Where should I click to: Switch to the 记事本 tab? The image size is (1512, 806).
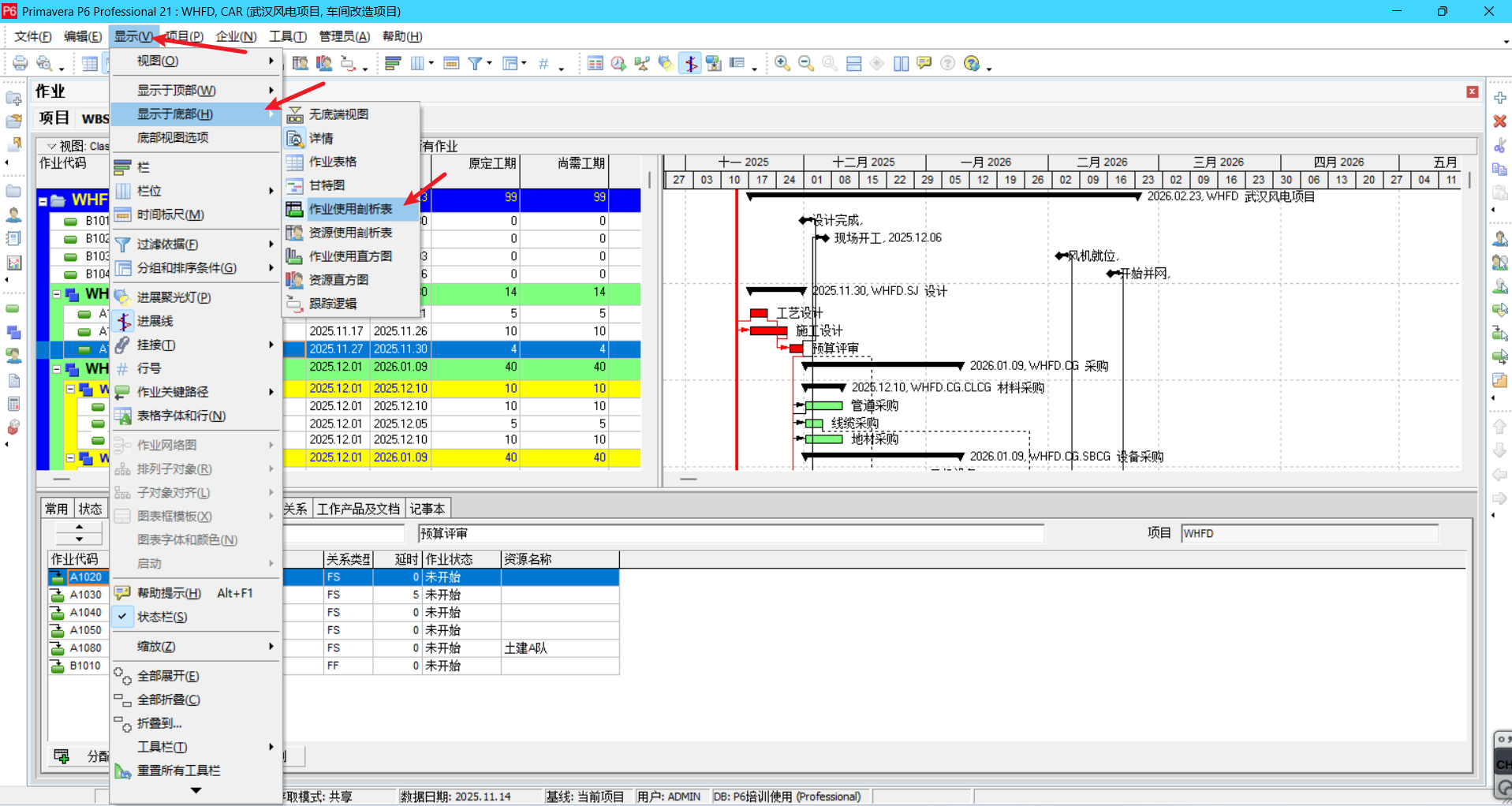[x=427, y=509]
